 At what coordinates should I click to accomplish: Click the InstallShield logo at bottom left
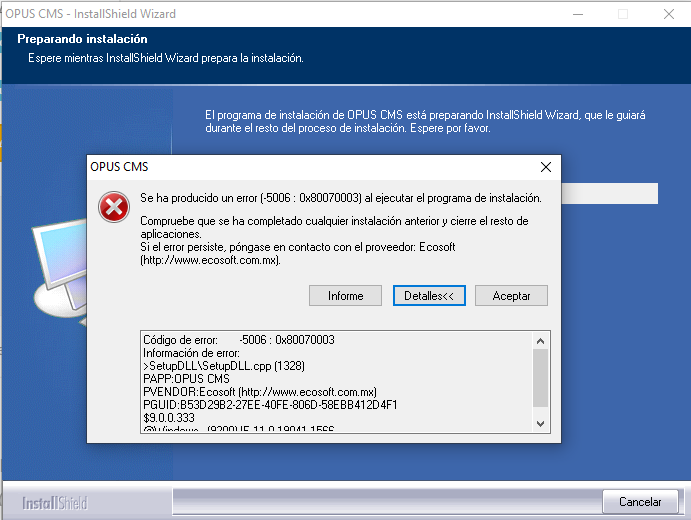click(55, 502)
